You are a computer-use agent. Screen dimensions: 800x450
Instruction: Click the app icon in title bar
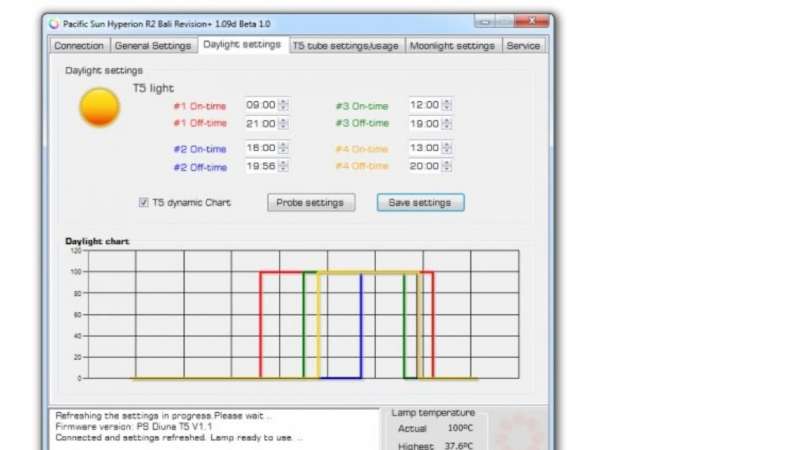[x=54, y=23]
